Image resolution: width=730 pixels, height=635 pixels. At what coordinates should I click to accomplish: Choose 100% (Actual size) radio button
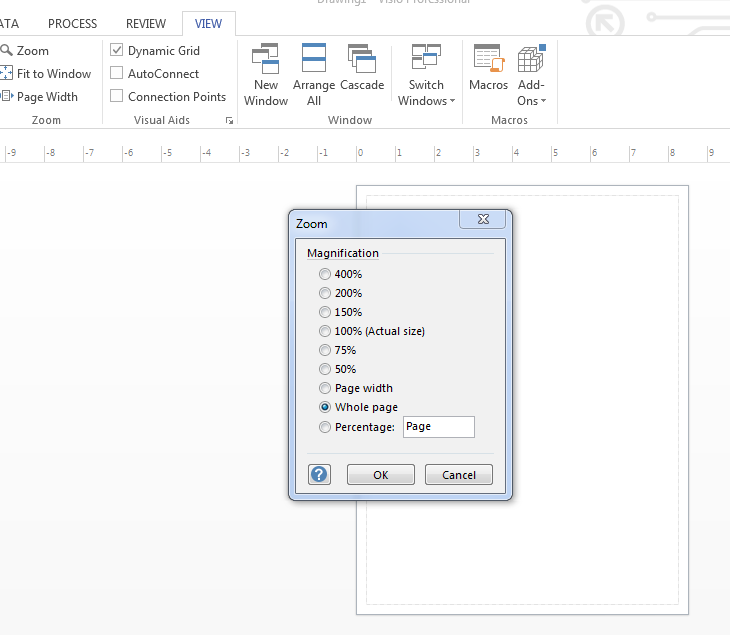324,331
